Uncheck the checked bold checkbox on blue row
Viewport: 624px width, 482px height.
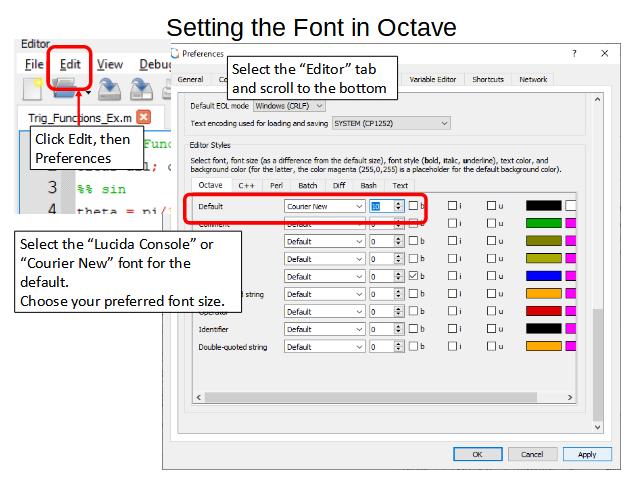413,275
